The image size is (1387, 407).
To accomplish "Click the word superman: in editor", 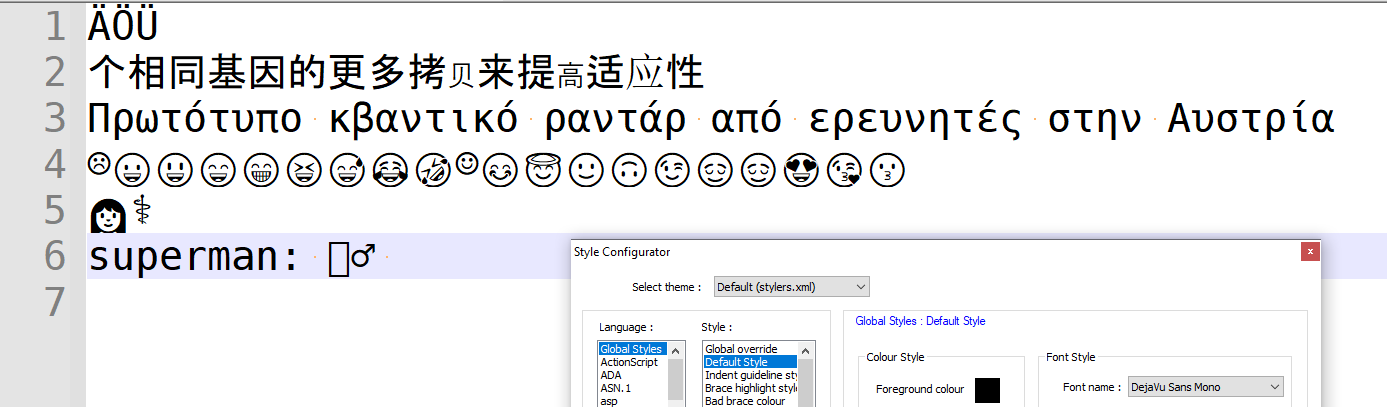I will coord(194,258).
